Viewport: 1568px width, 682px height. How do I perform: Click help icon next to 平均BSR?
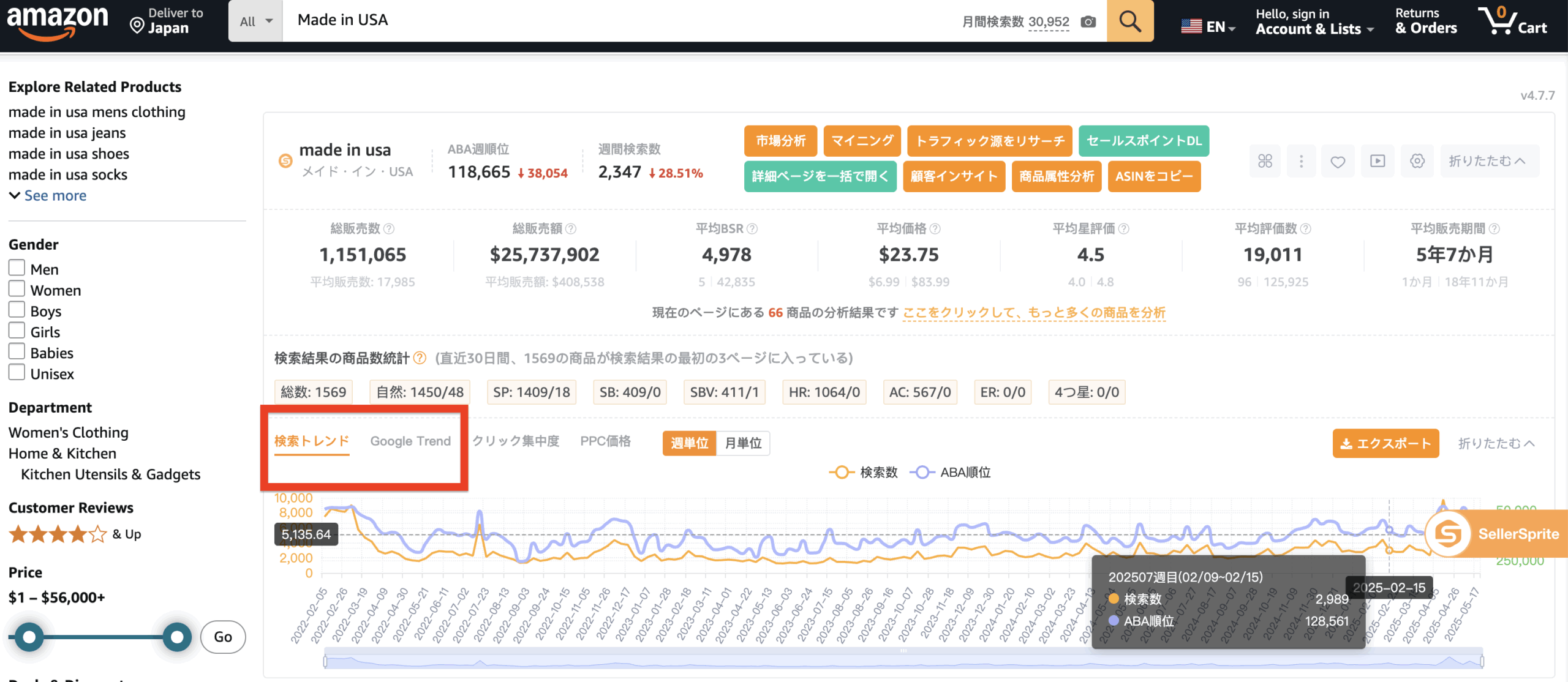(x=752, y=229)
